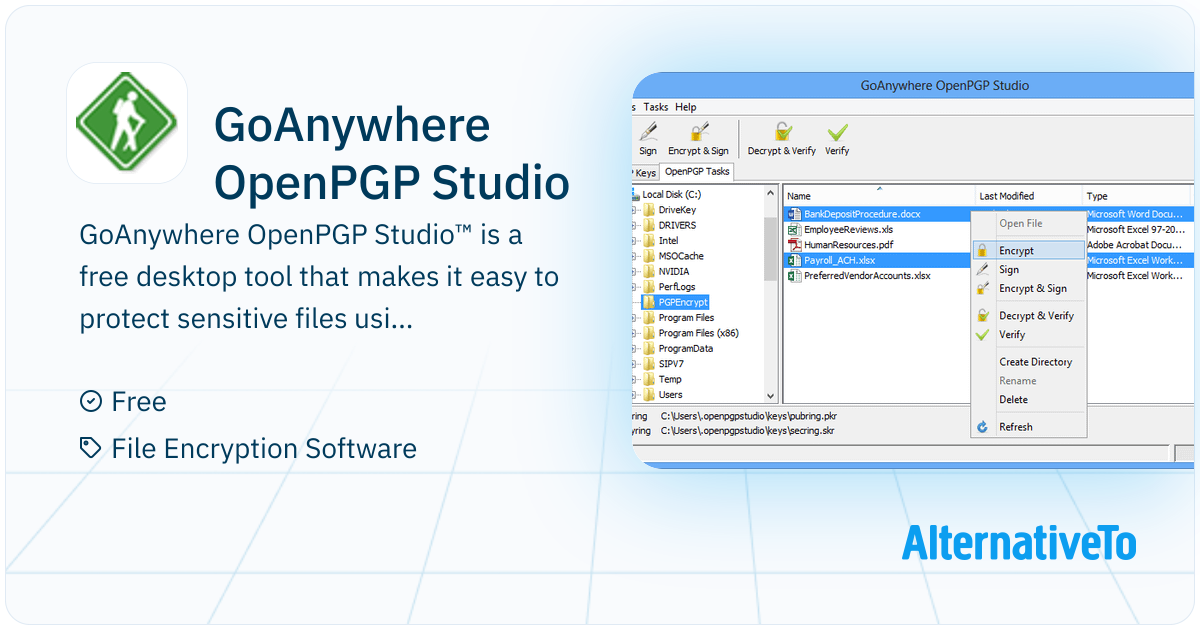Click the padlock icon next to Encrypt

coord(982,251)
